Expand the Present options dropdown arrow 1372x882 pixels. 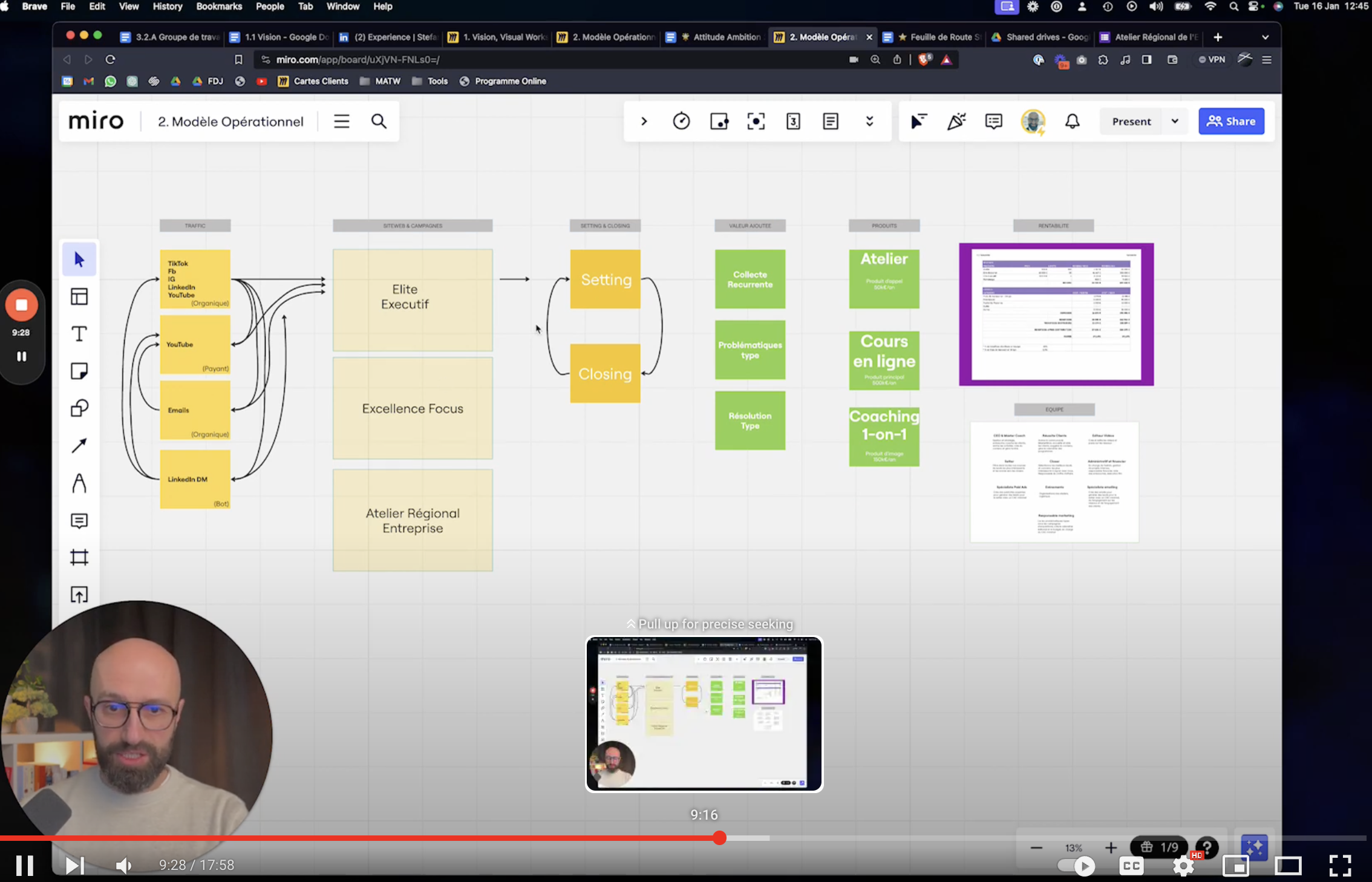point(1175,122)
